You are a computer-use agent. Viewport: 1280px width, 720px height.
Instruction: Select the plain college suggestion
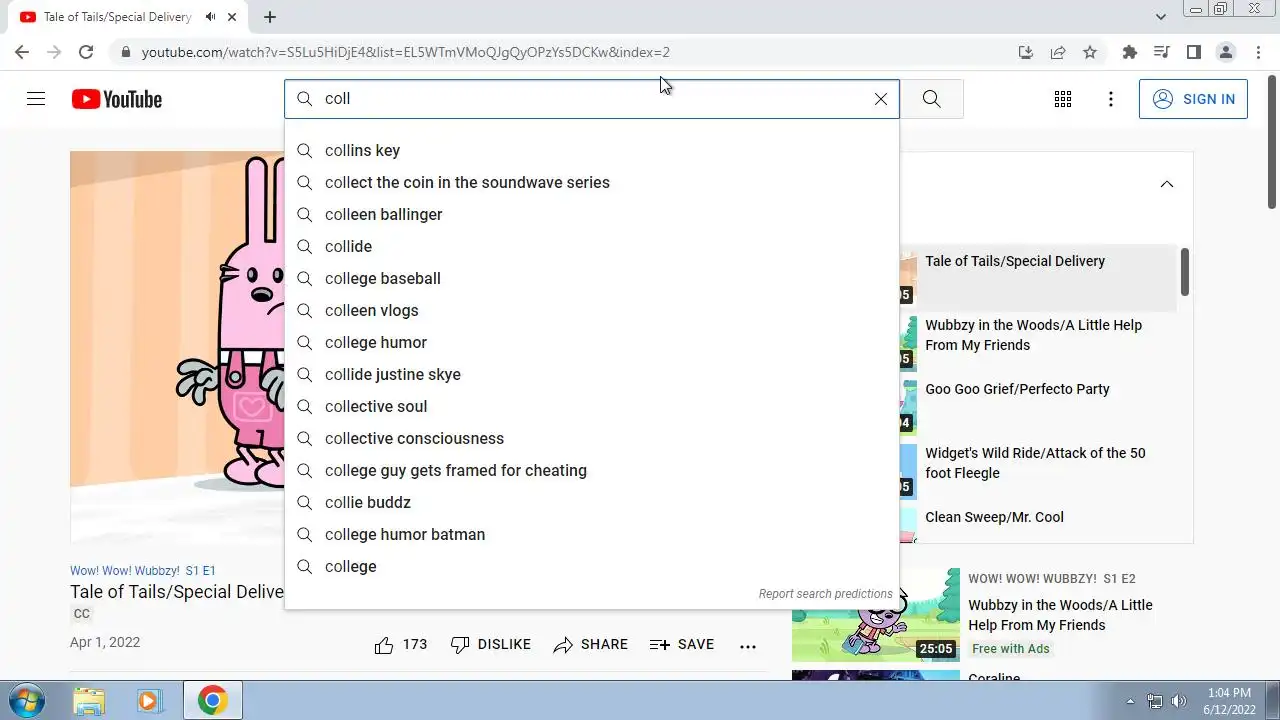coord(592,566)
